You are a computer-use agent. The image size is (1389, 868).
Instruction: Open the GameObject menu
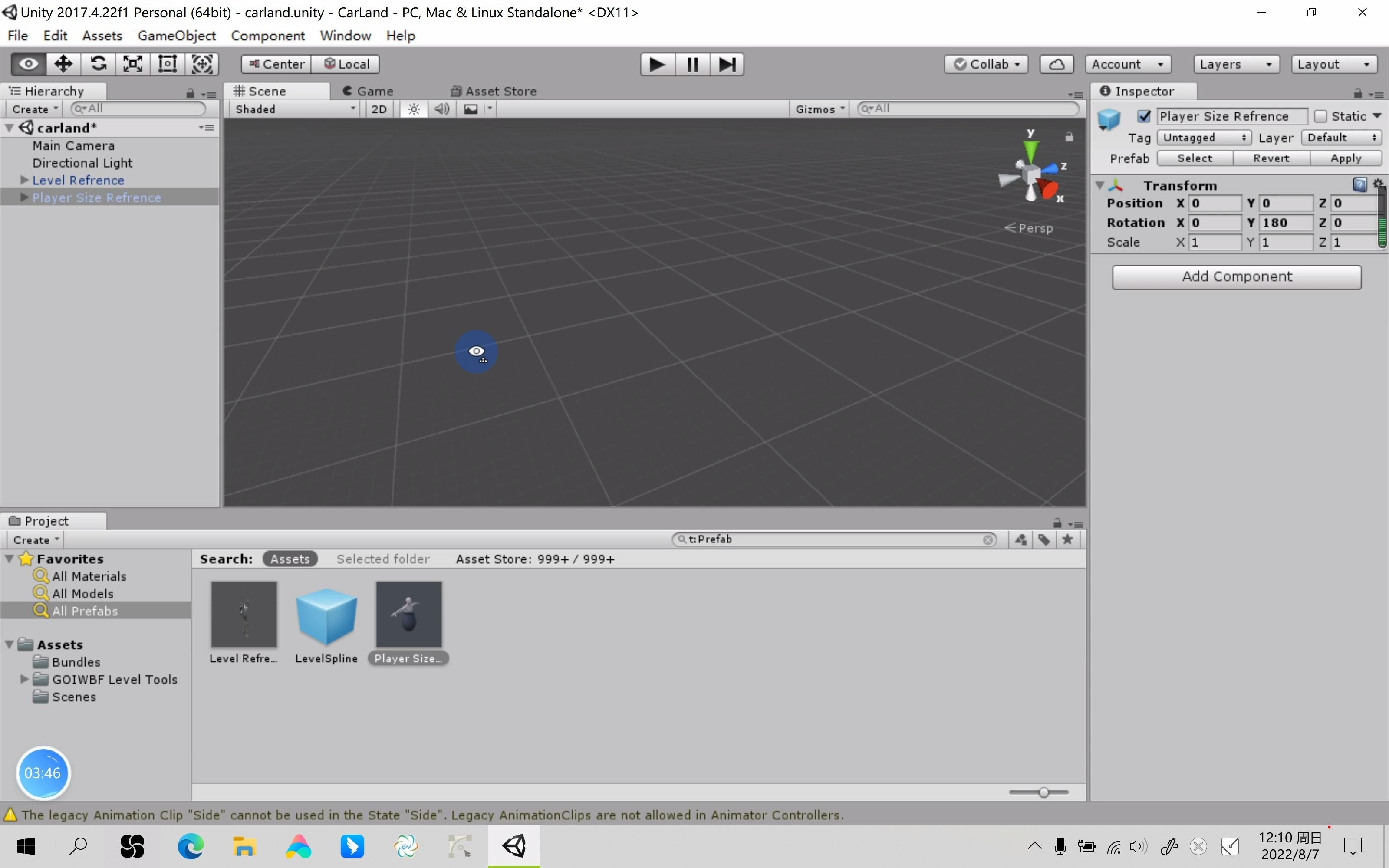pos(176,36)
